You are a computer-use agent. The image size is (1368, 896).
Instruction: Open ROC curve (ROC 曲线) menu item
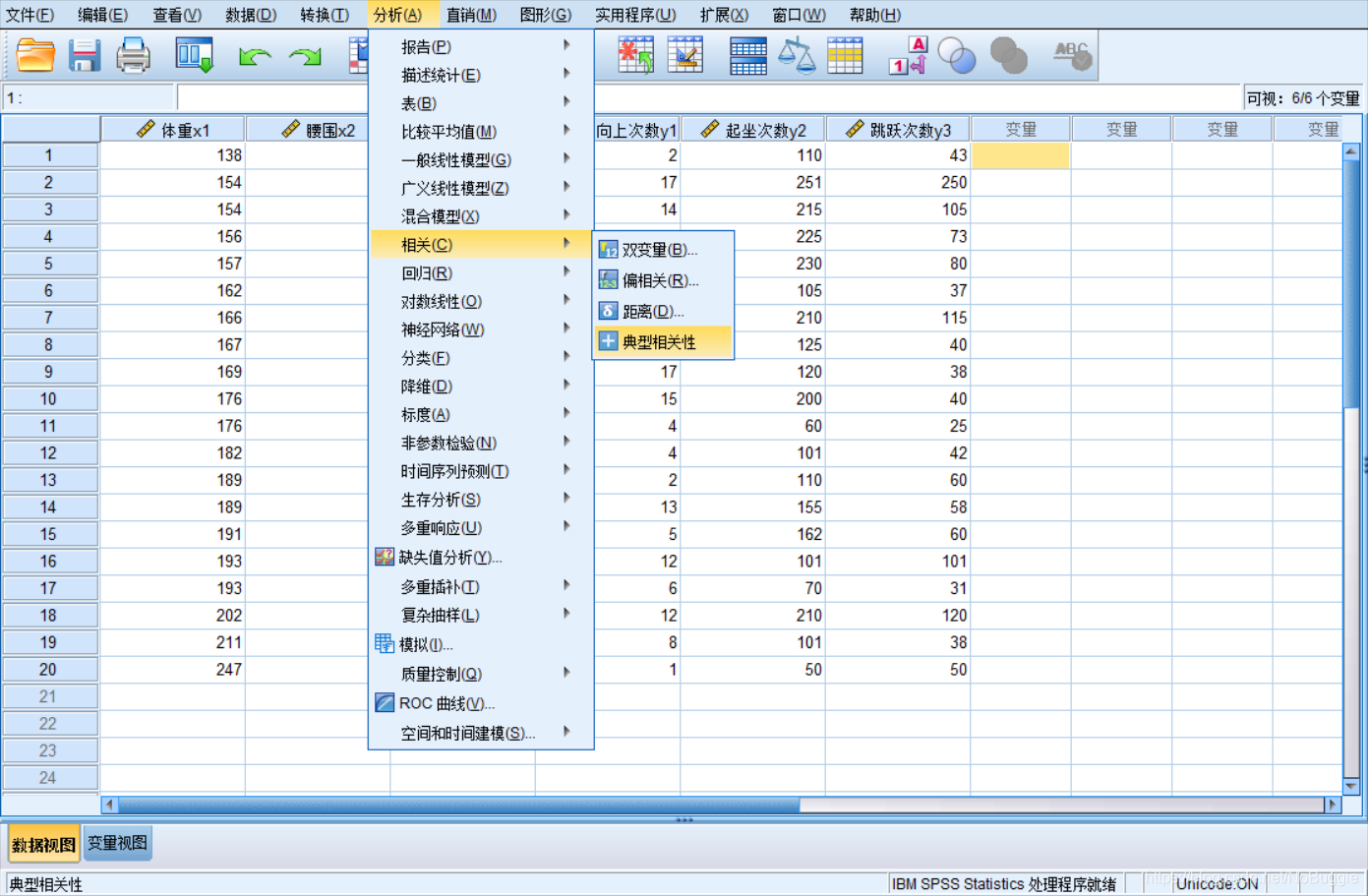(x=481, y=703)
